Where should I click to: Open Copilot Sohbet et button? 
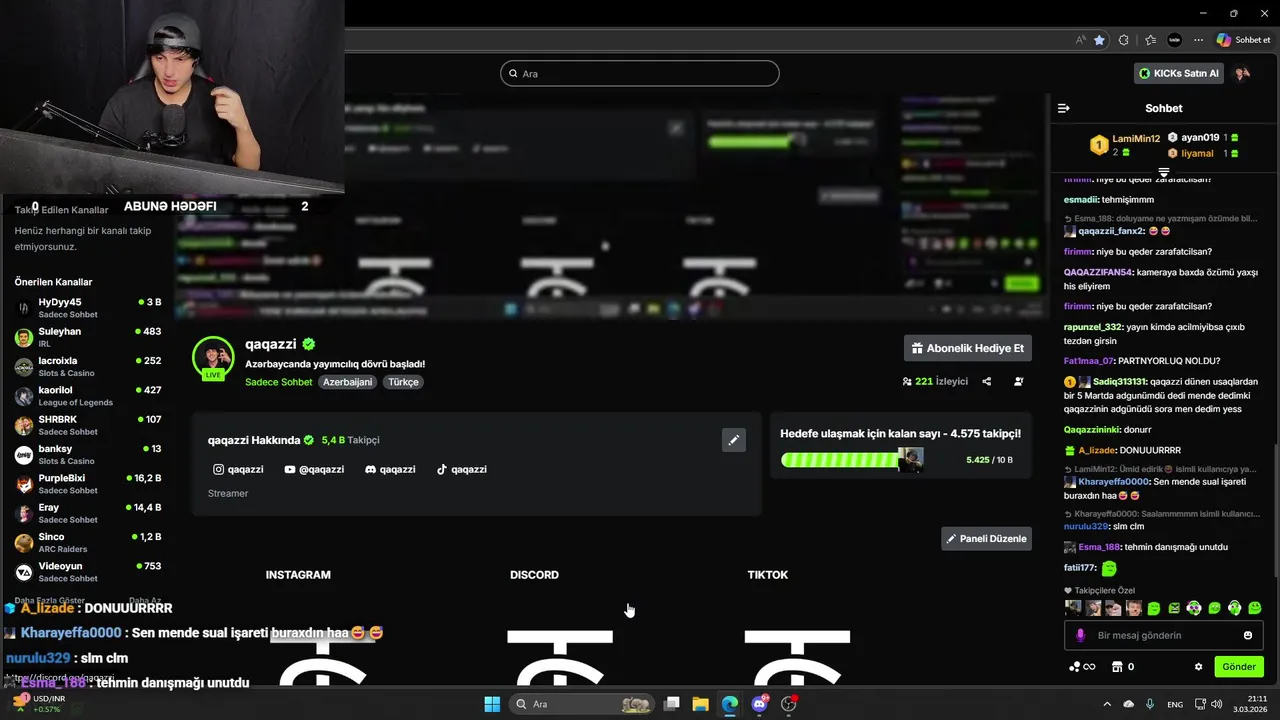[x=1242, y=40]
